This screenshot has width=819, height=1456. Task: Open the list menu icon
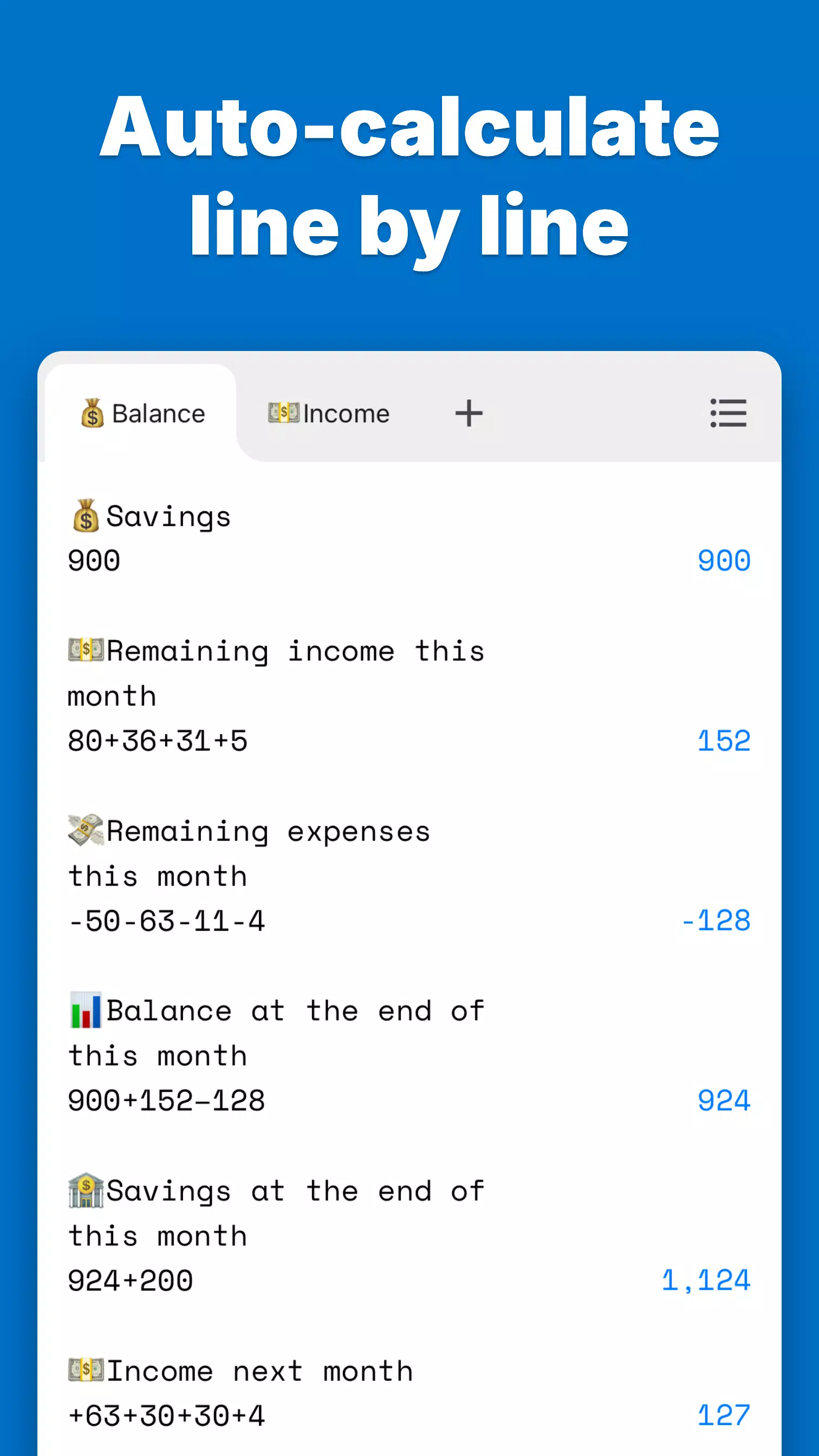728,413
